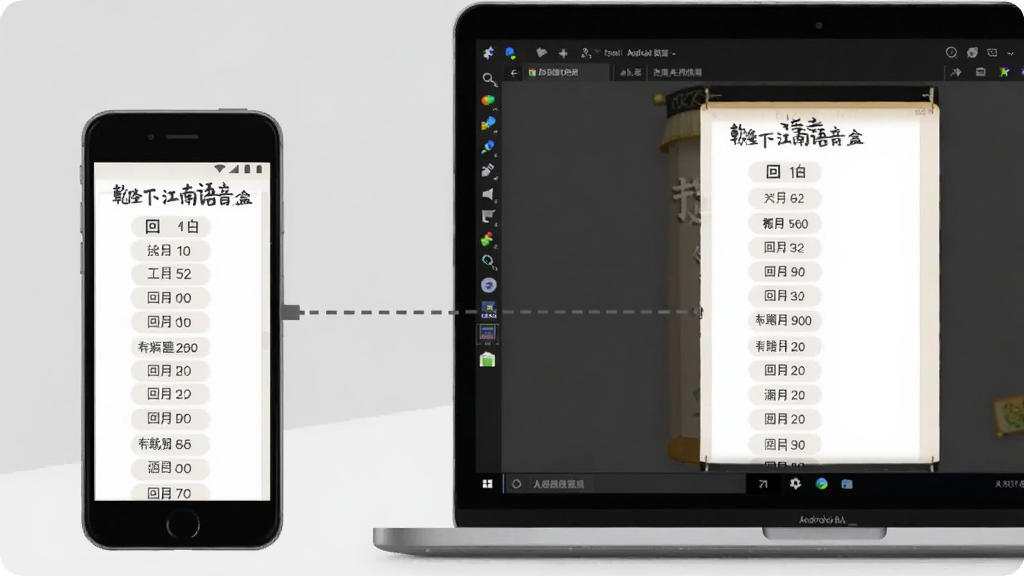Image resolution: width=1024 pixels, height=576 pixels.
Task: Select the framed picture thumbnail in sidebar
Action: 487,334
